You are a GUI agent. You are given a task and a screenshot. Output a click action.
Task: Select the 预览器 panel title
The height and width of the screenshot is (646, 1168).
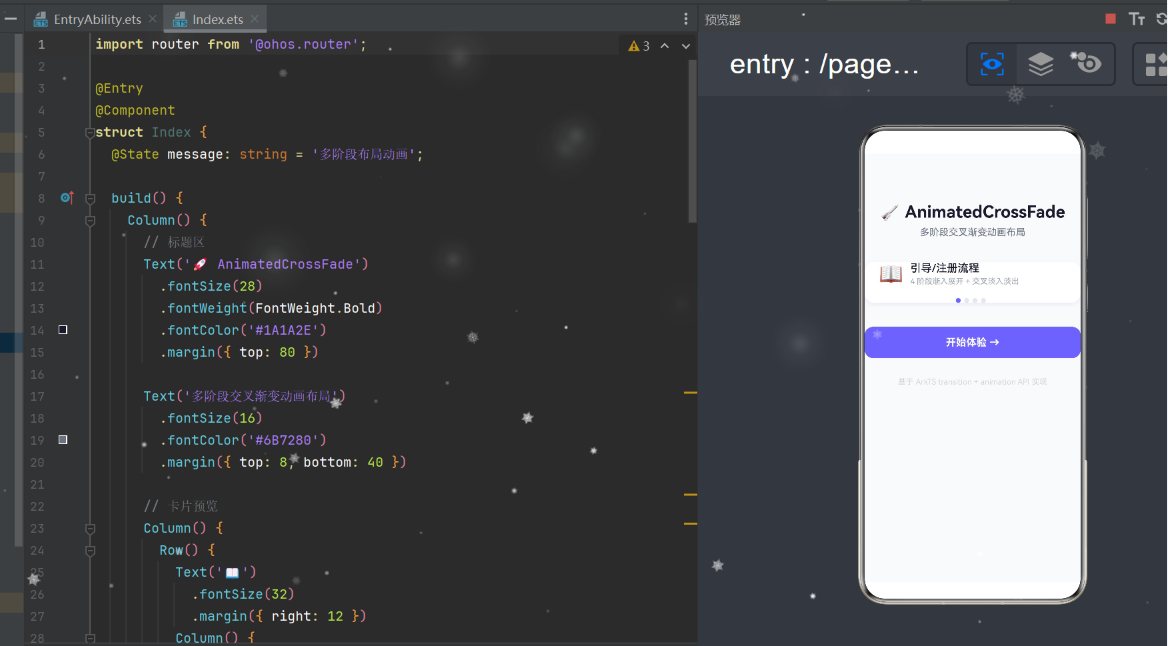[723, 20]
